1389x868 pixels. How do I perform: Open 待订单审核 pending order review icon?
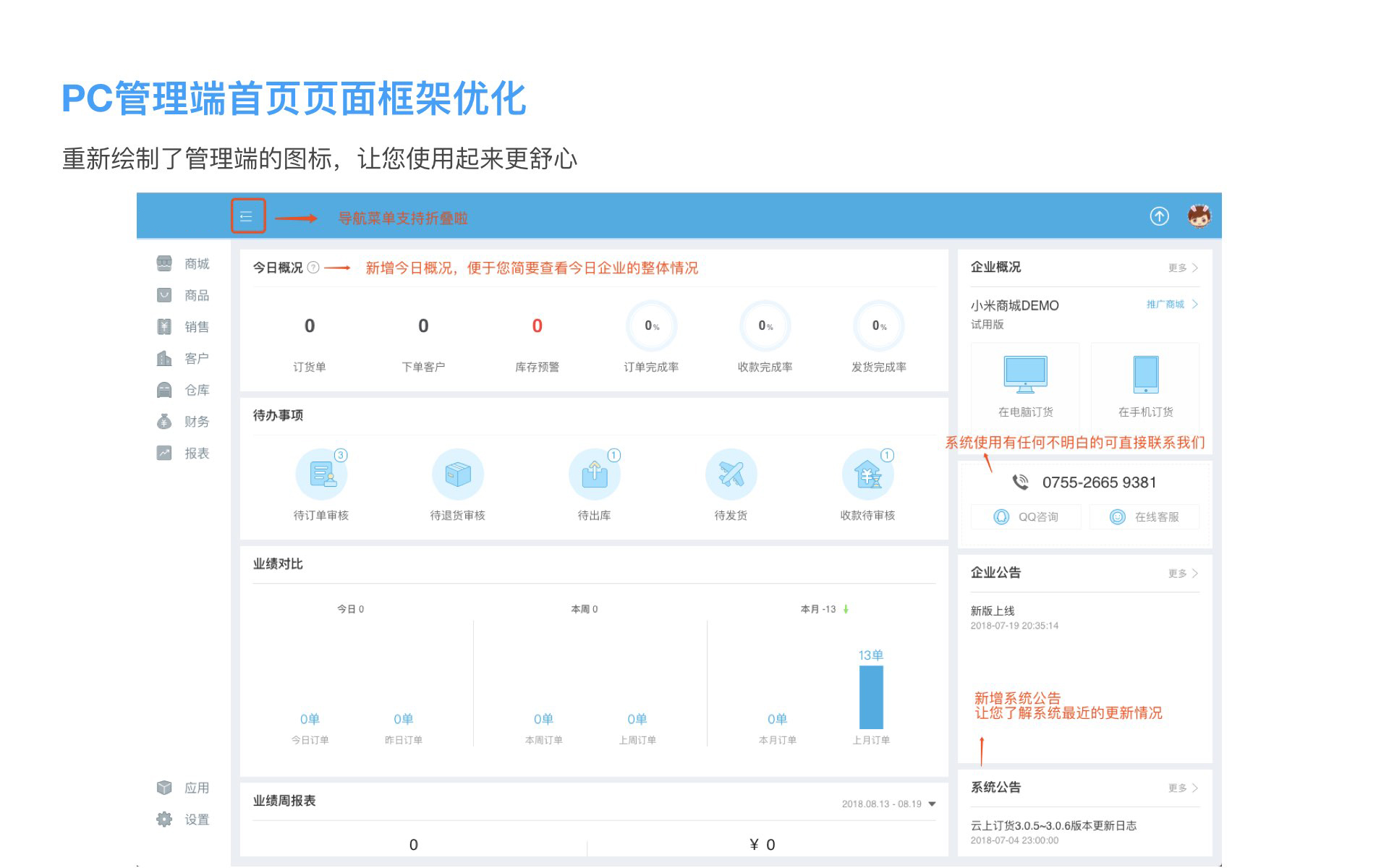[321, 475]
